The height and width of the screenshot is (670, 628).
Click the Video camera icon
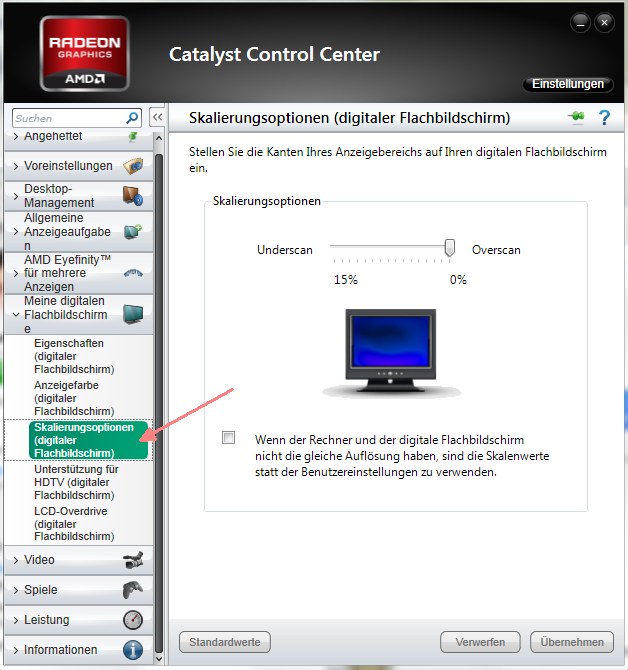coord(133,560)
